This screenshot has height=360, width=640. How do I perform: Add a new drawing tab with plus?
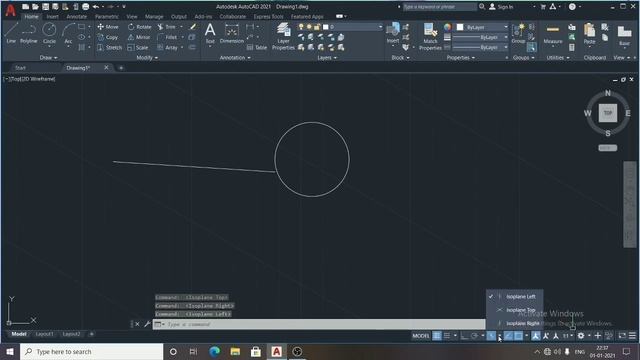(x=121, y=68)
